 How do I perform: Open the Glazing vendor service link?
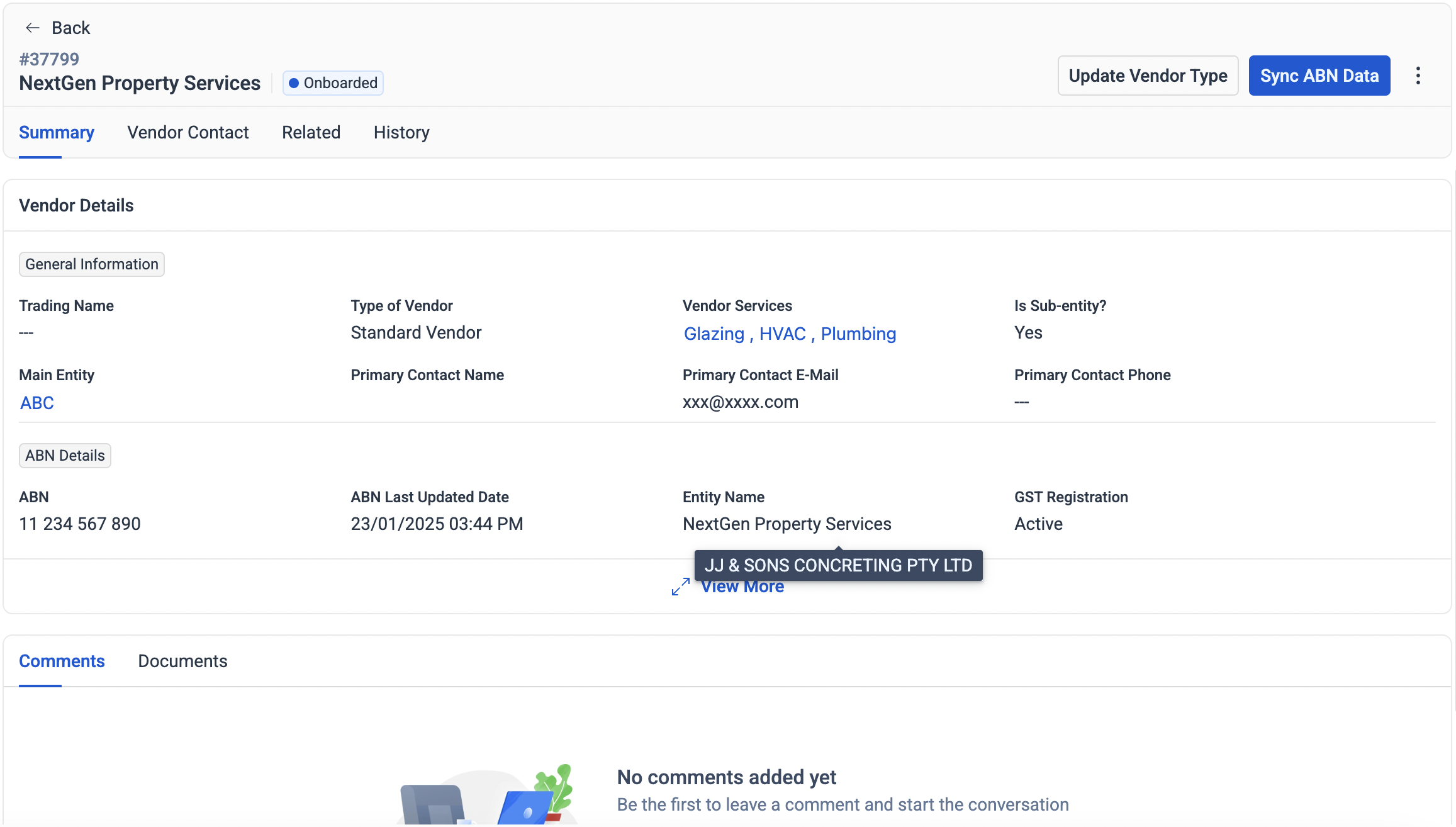coord(714,334)
